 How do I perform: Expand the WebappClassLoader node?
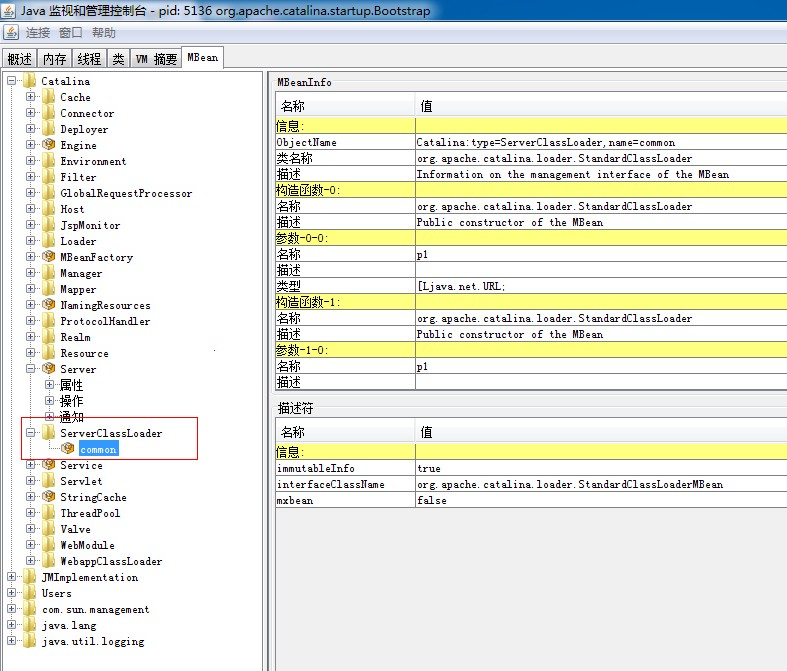pyautogui.click(x=31, y=561)
